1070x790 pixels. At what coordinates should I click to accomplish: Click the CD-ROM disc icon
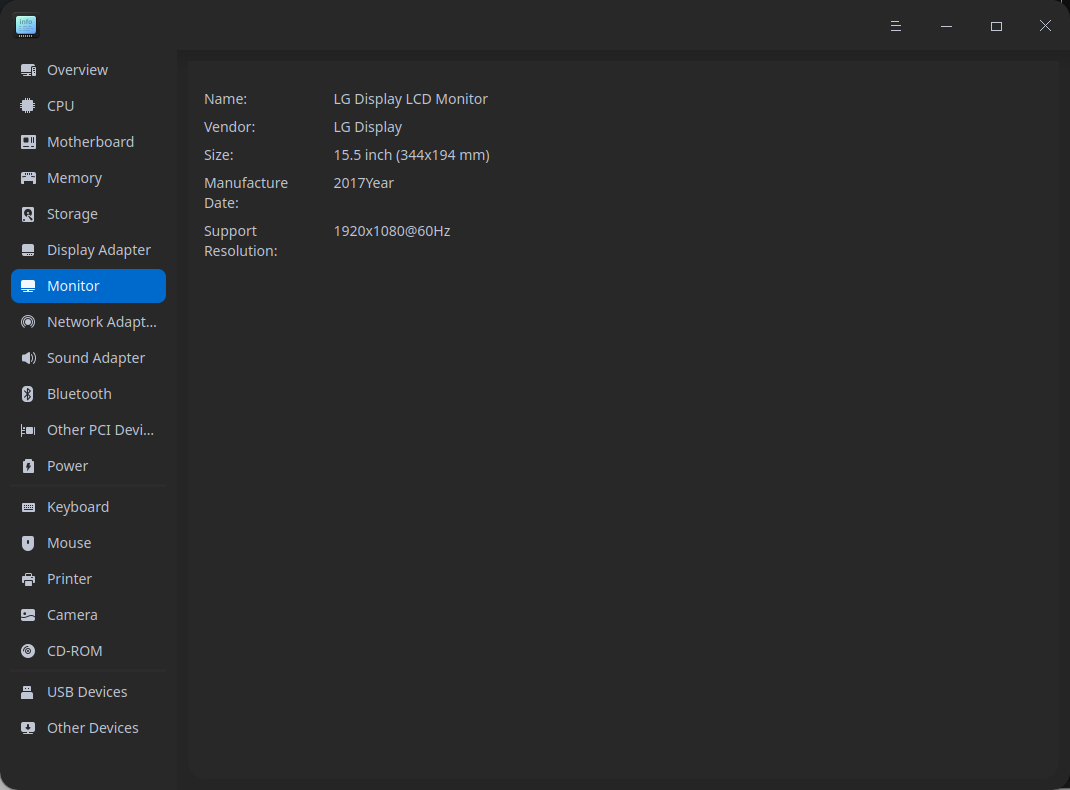click(x=28, y=652)
